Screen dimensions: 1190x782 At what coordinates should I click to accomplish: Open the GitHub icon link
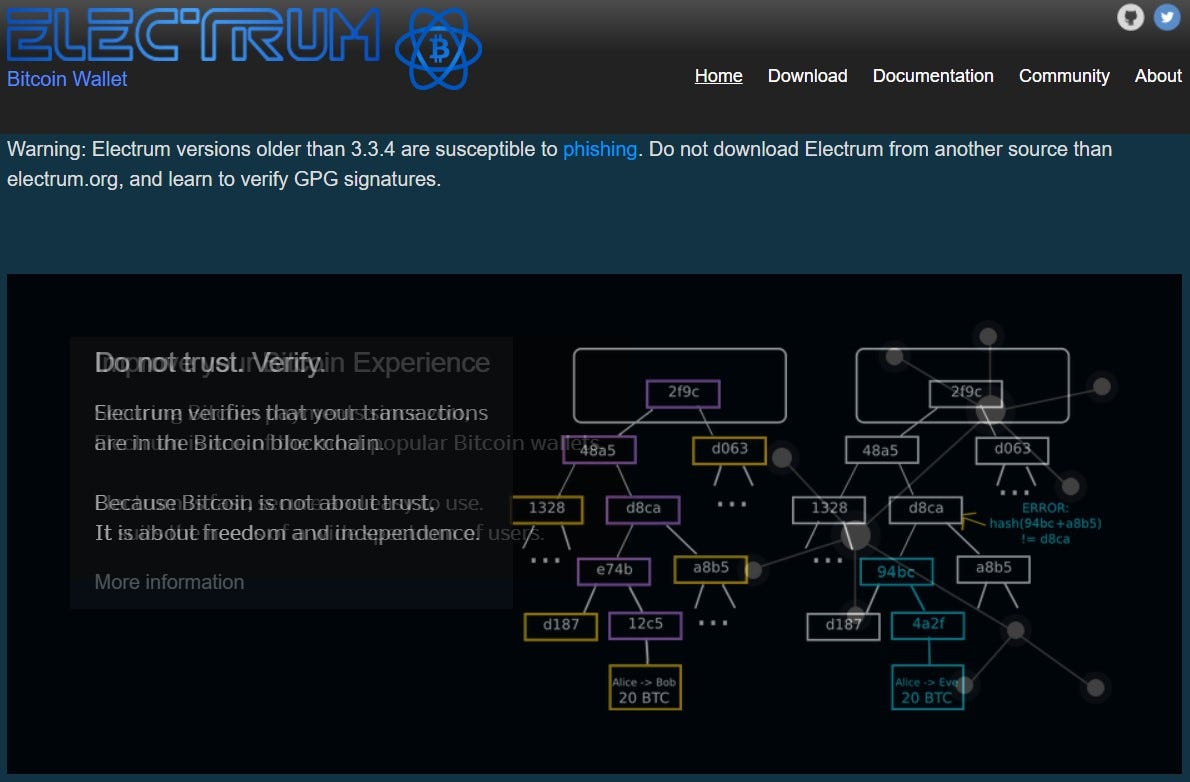[1130, 17]
